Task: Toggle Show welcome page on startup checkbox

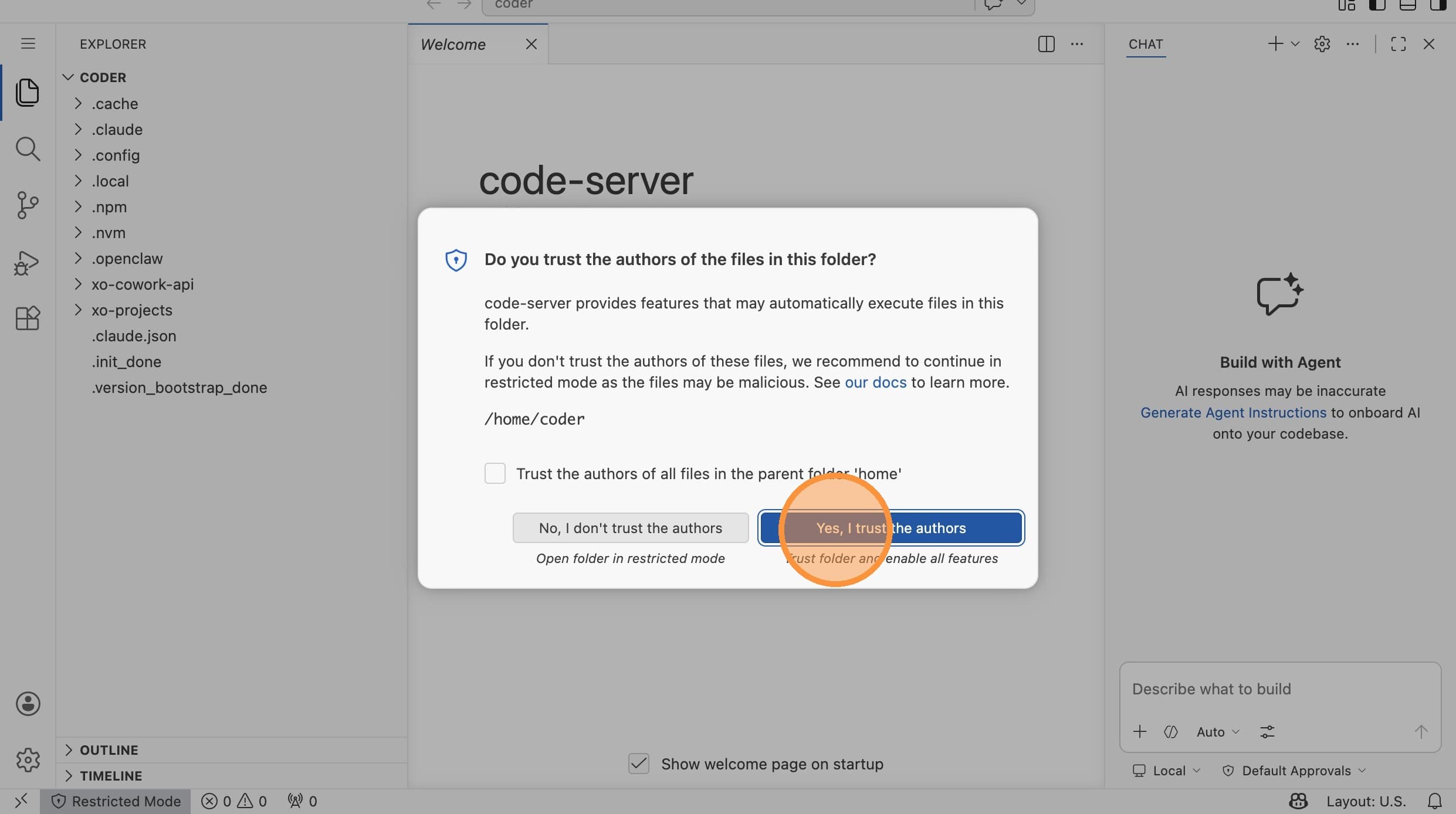Action: (x=638, y=764)
